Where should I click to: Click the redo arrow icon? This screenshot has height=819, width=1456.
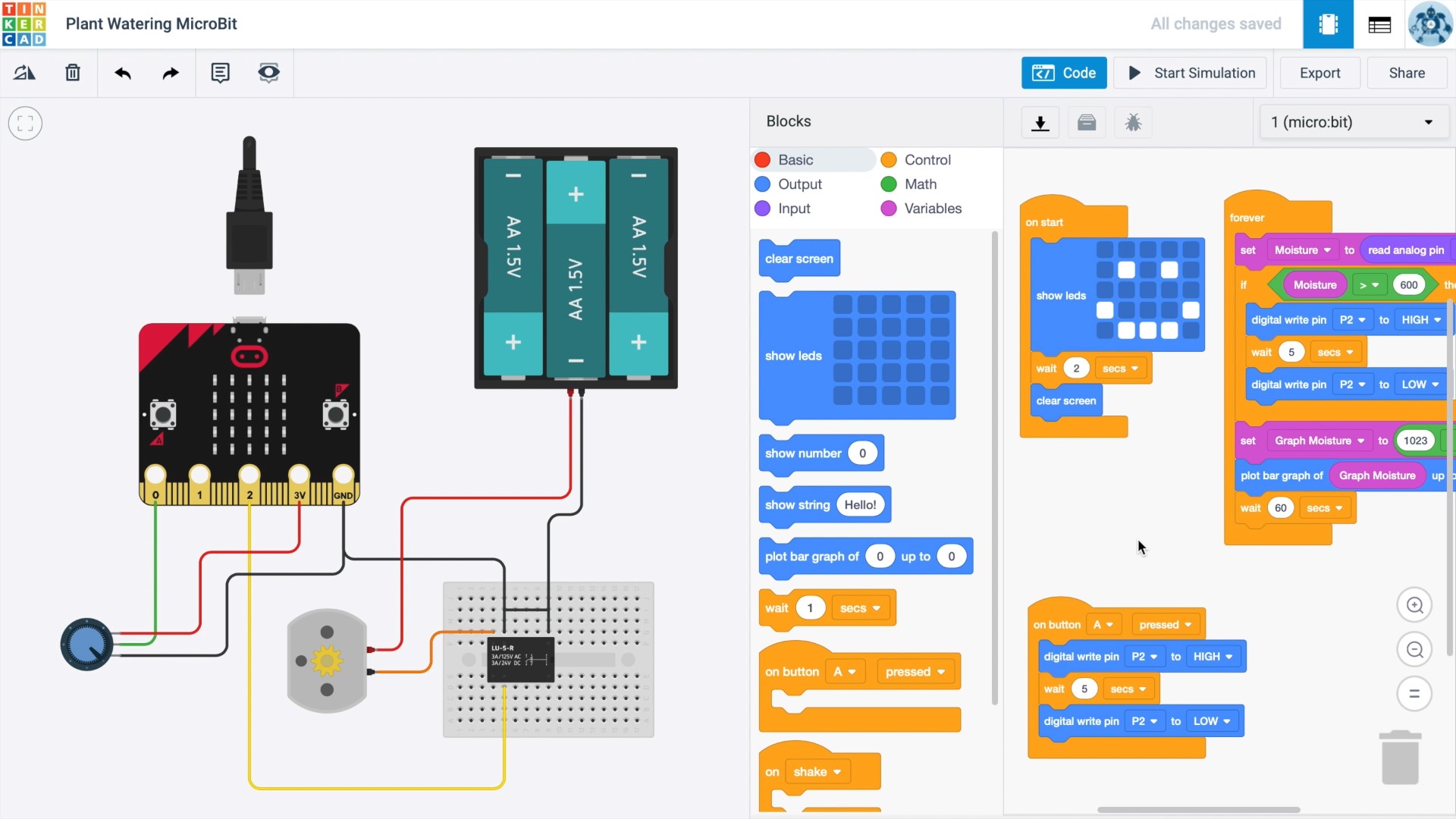coord(170,73)
